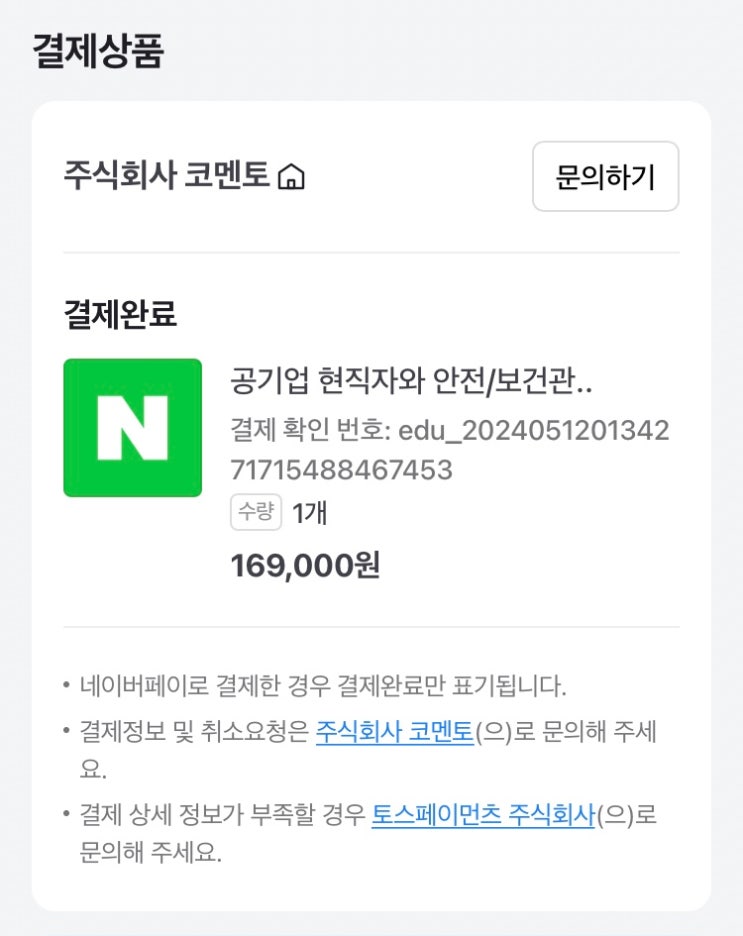Open the 주식회사 코멘토 link in notes

394,731
